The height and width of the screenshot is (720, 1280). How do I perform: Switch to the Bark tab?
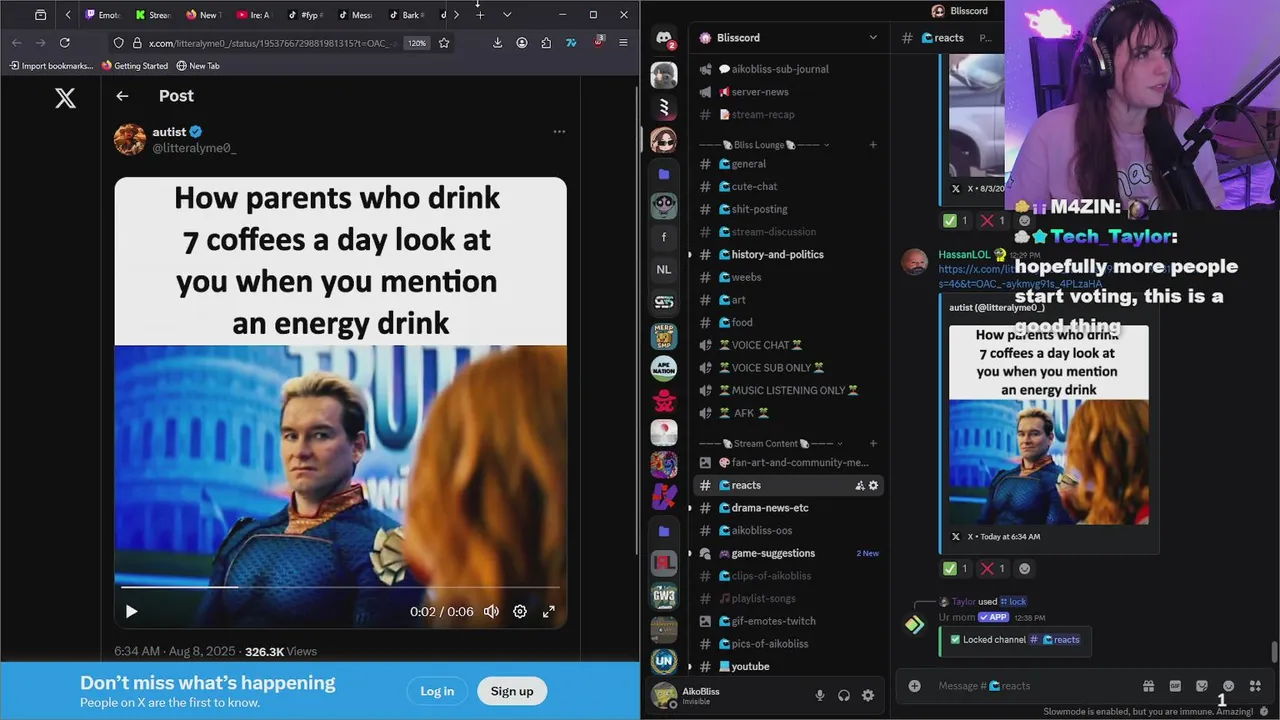click(x=405, y=15)
